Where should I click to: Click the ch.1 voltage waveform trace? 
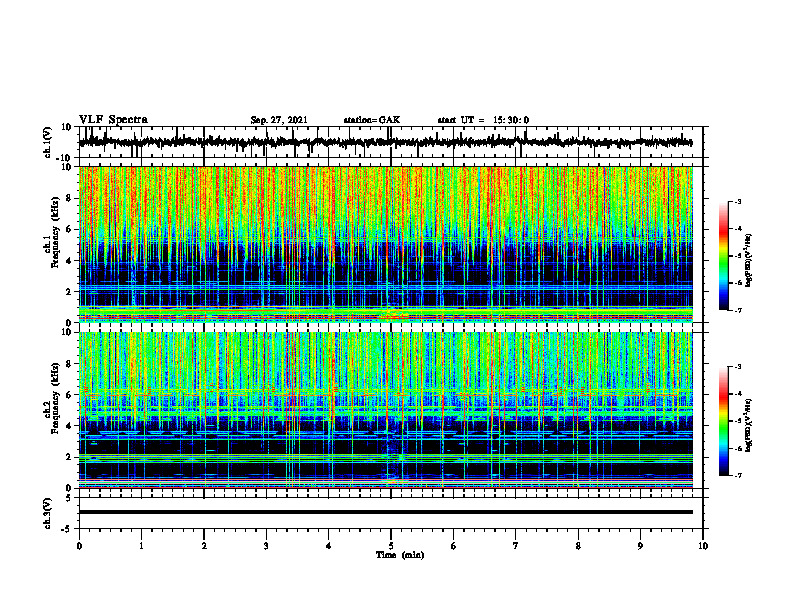[x=385, y=142]
